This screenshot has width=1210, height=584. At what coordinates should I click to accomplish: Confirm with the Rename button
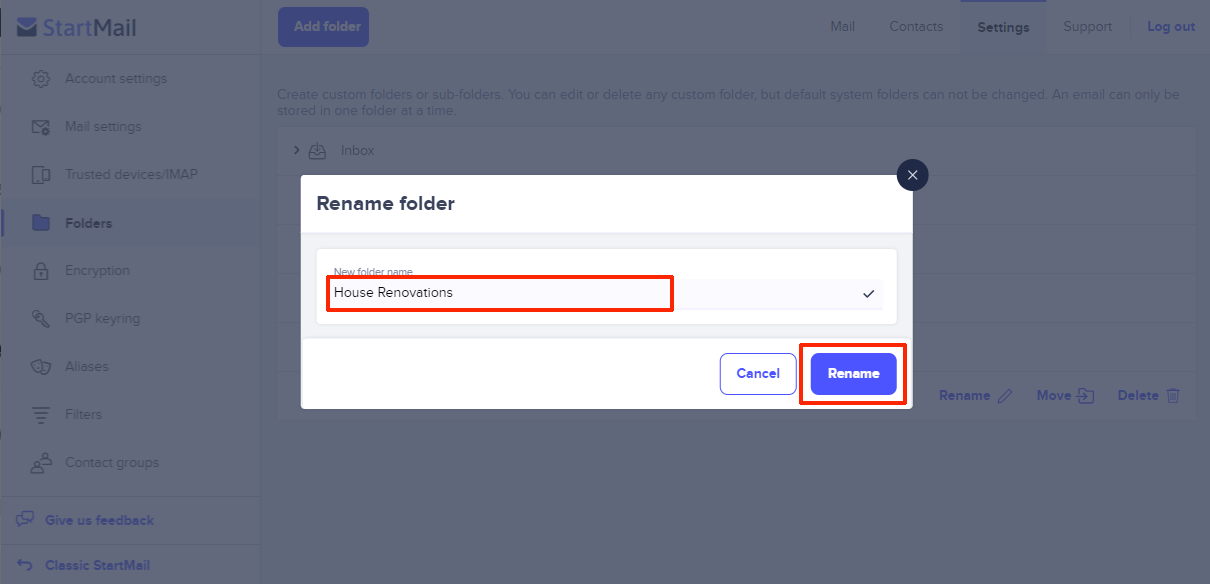coord(853,374)
